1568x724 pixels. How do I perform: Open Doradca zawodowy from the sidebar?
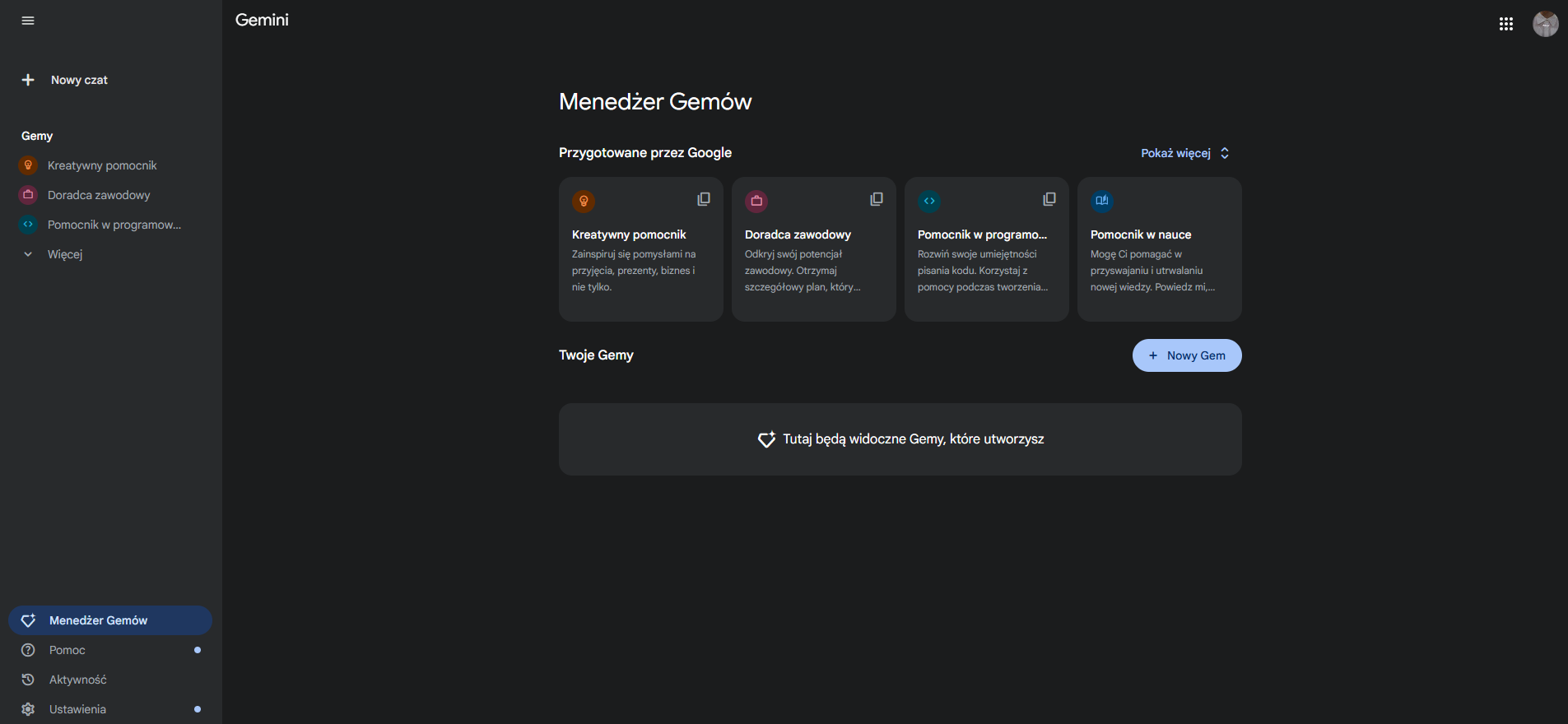point(99,195)
